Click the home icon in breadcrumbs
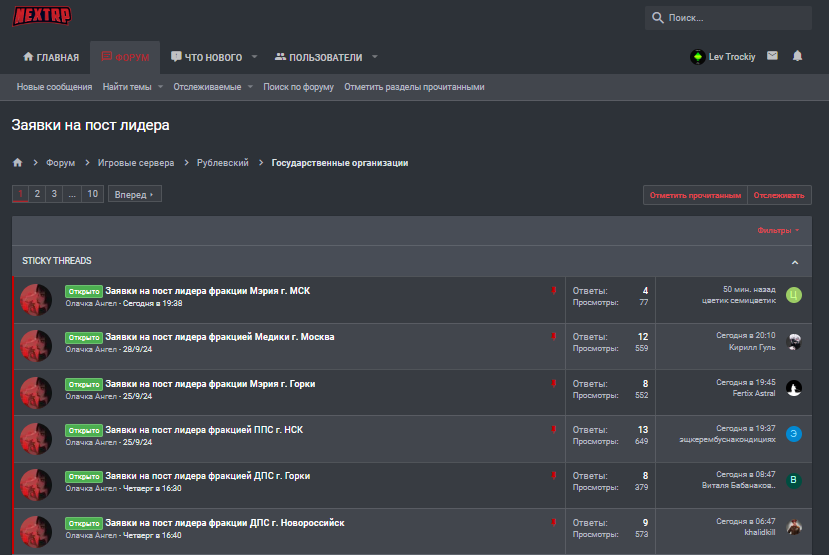This screenshot has height=555, width=829. click(x=17, y=162)
